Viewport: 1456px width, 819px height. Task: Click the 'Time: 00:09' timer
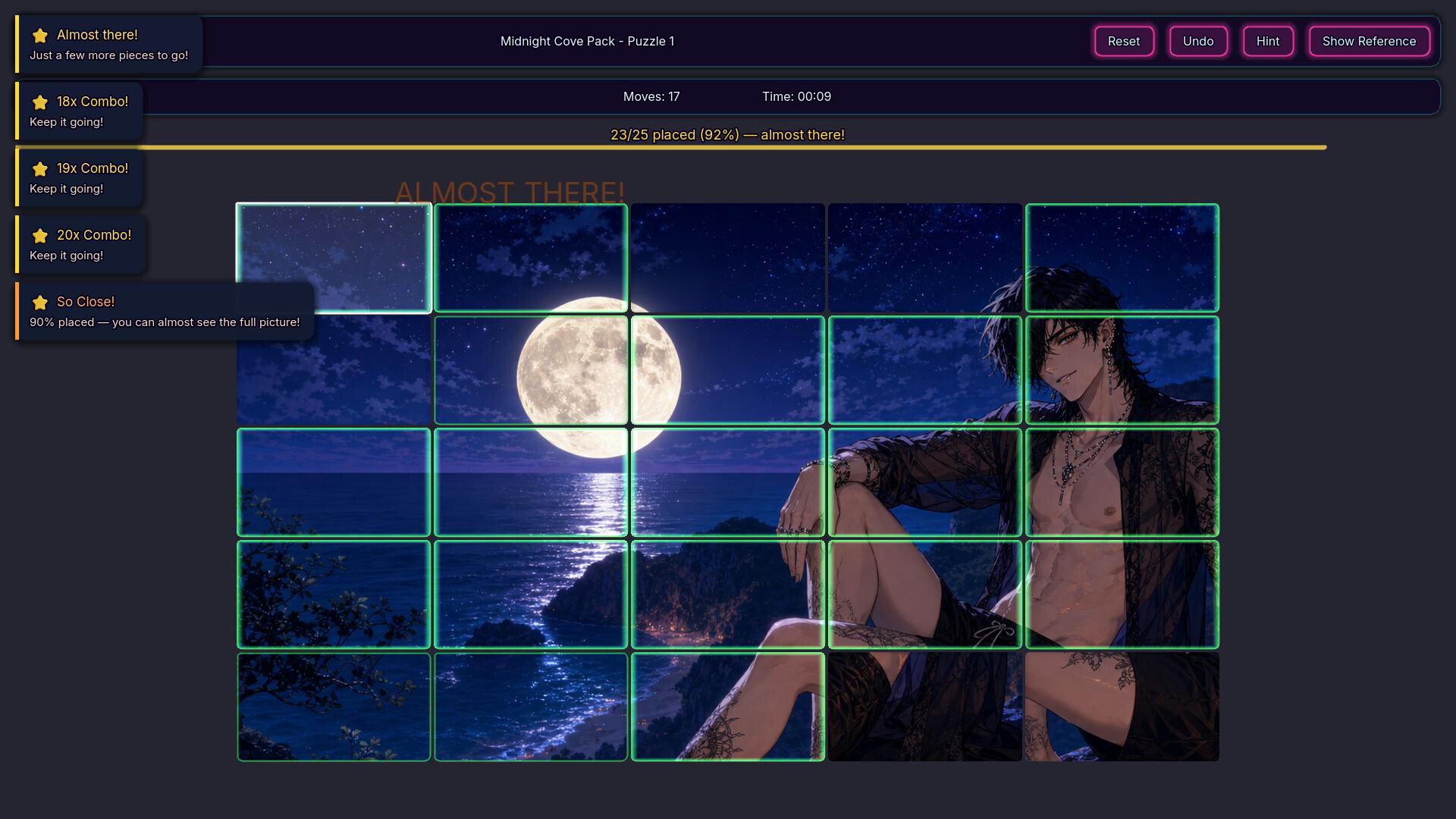(796, 96)
